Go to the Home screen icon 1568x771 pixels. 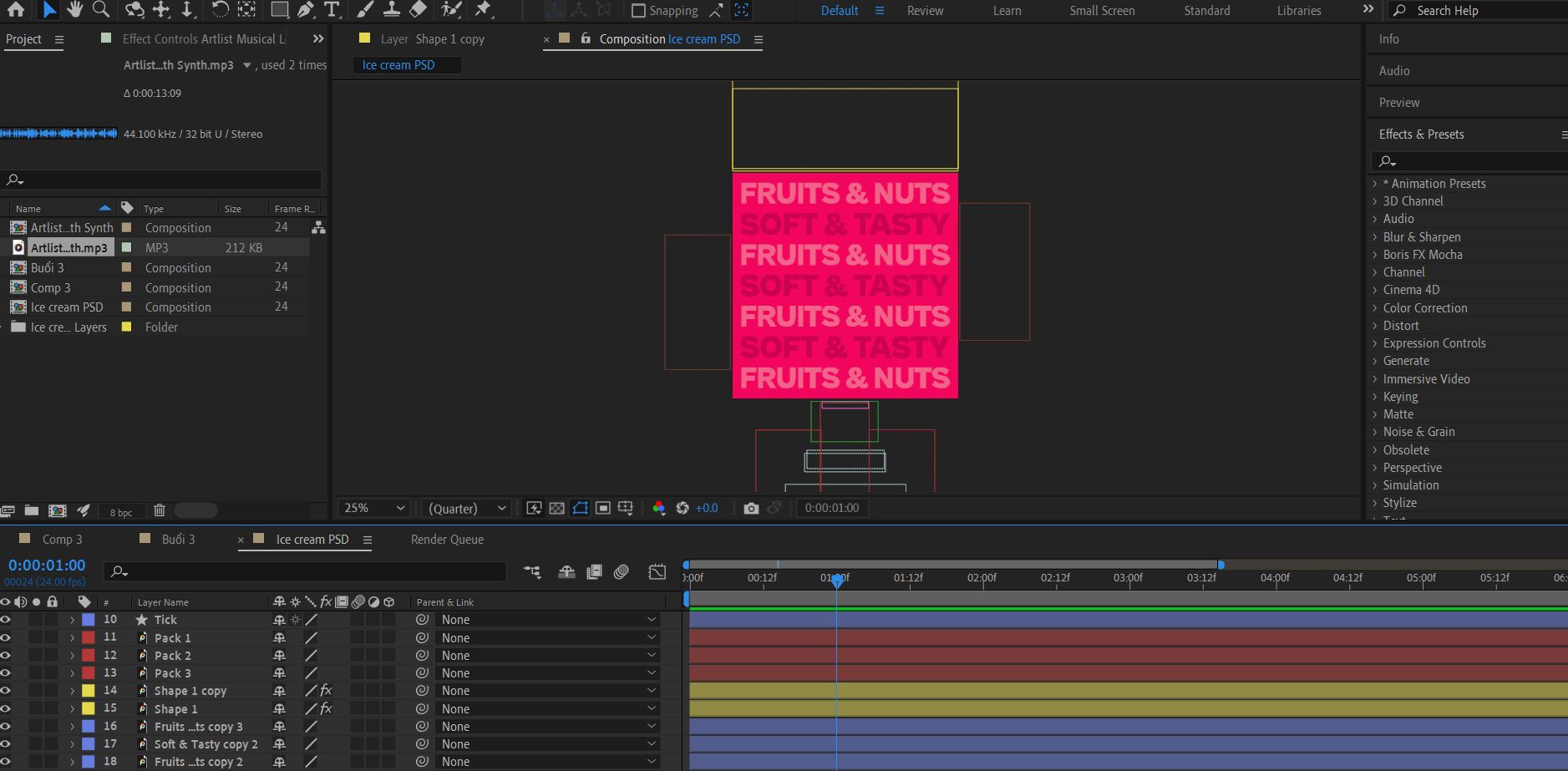[15, 10]
